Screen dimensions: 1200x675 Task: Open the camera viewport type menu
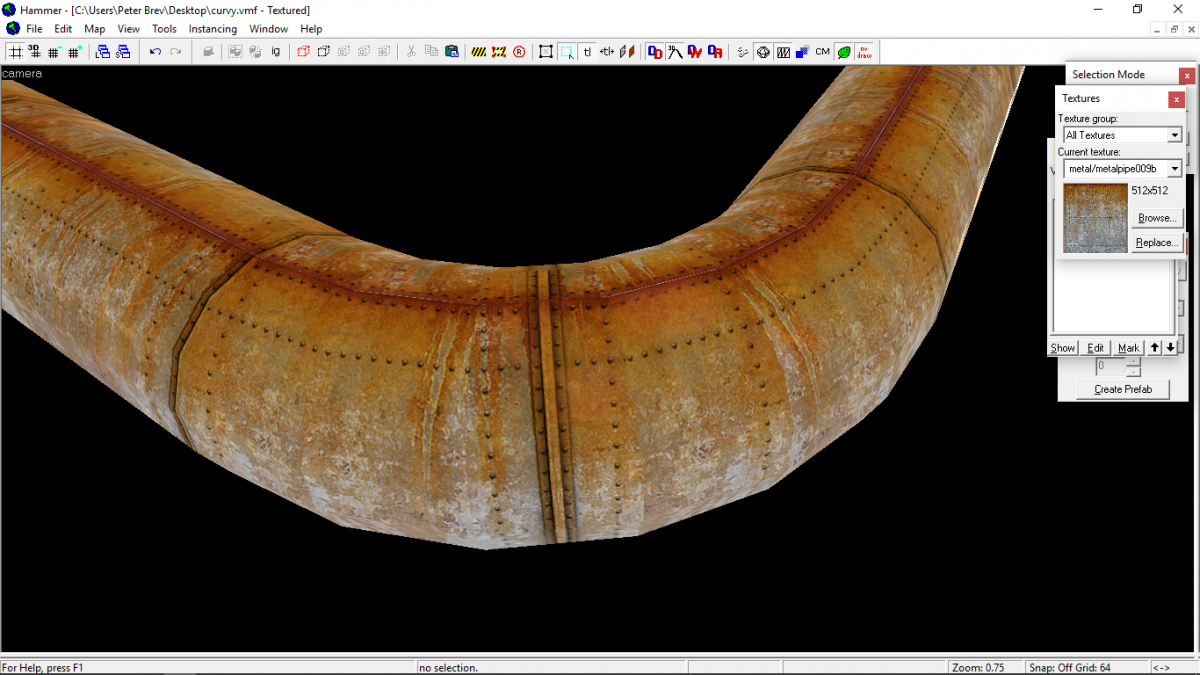pos(21,73)
